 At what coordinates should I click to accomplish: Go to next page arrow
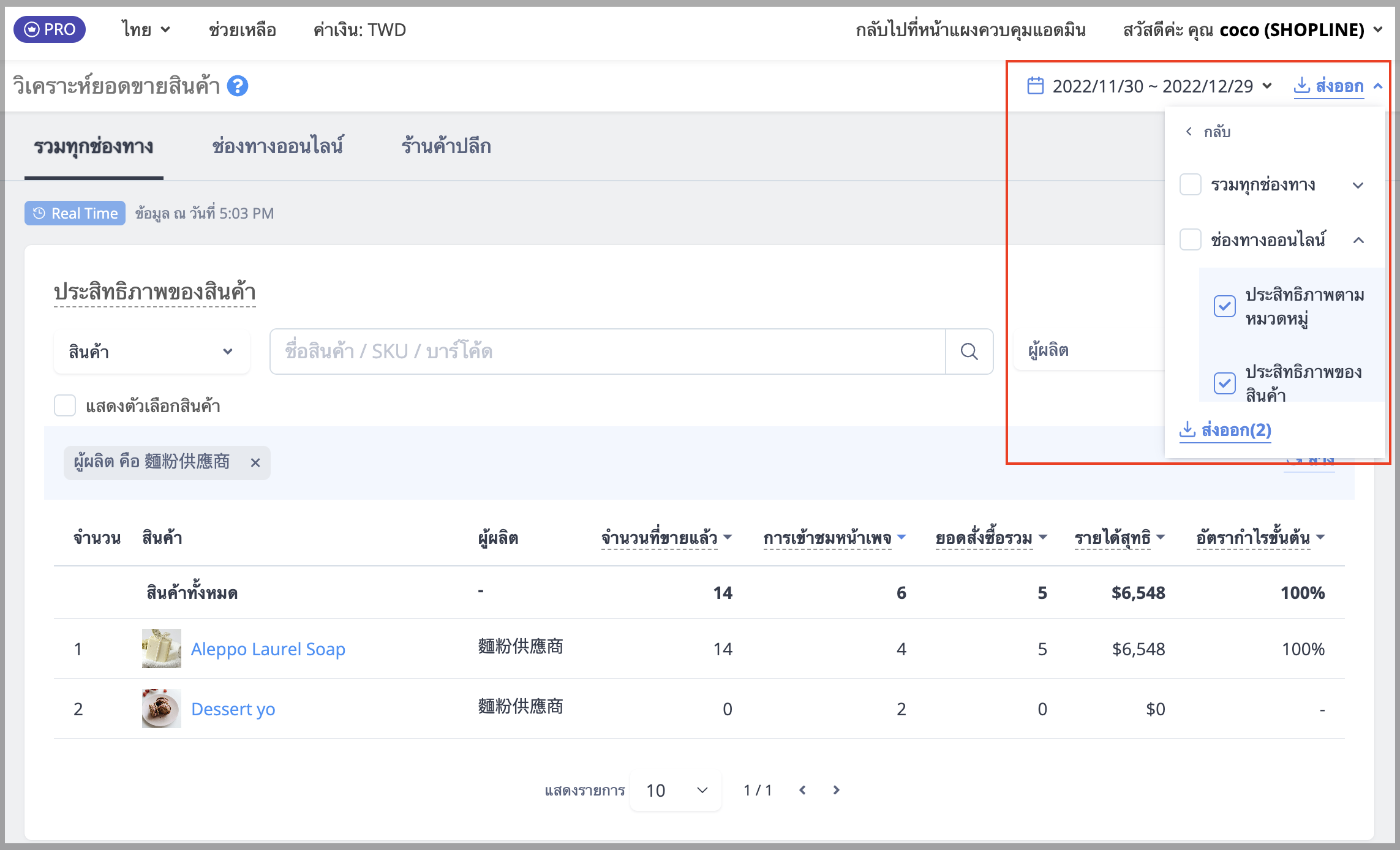click(x=837, y=790)
